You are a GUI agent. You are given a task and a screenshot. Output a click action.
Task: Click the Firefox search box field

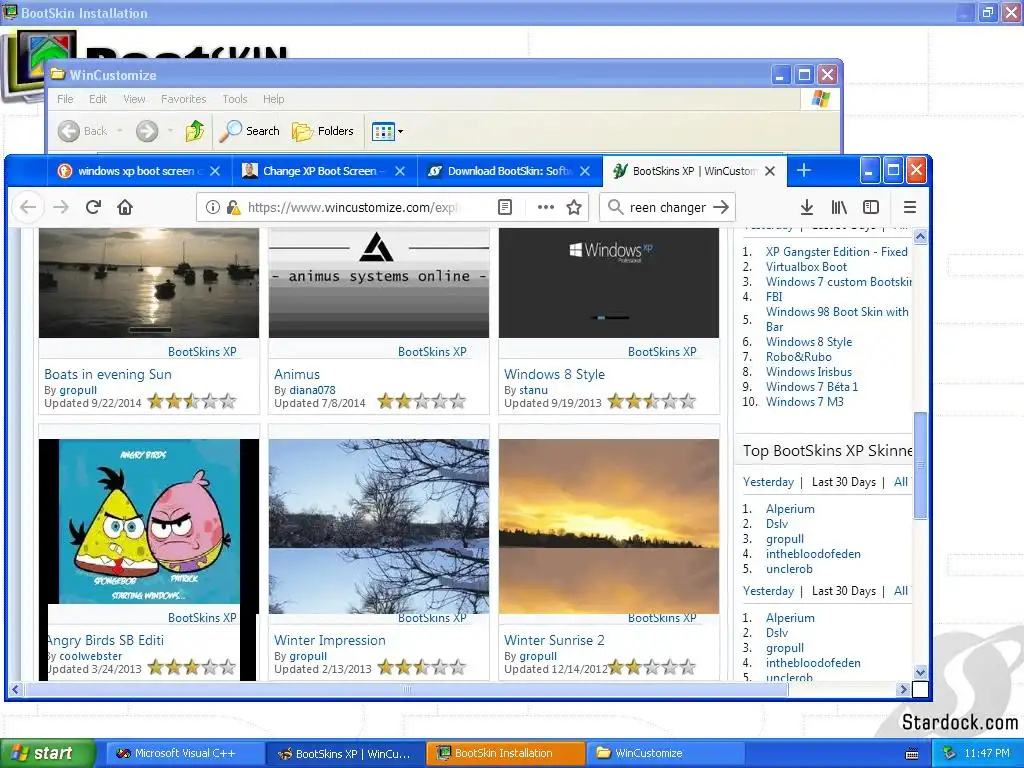(667, 208)
